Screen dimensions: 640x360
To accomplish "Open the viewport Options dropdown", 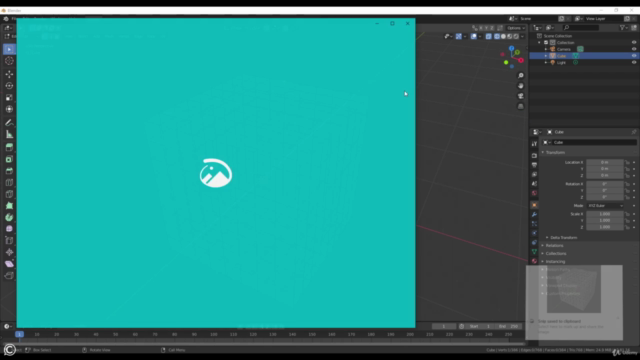I will [516, 28].
